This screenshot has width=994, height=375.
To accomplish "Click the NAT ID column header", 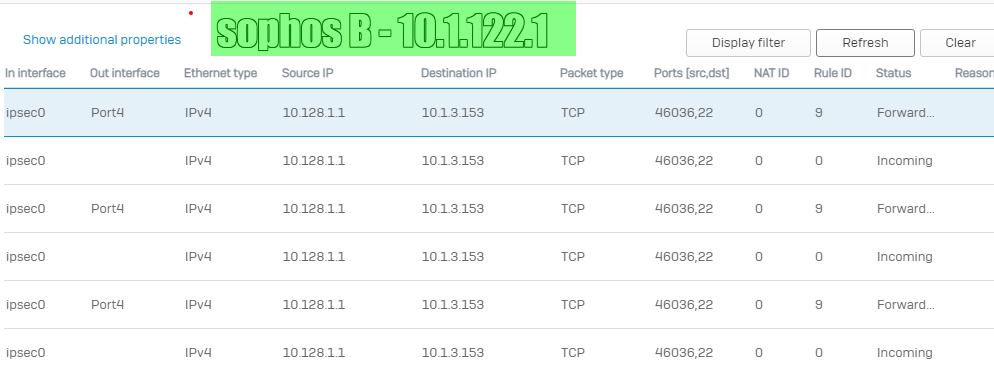I will coord(771,73).
